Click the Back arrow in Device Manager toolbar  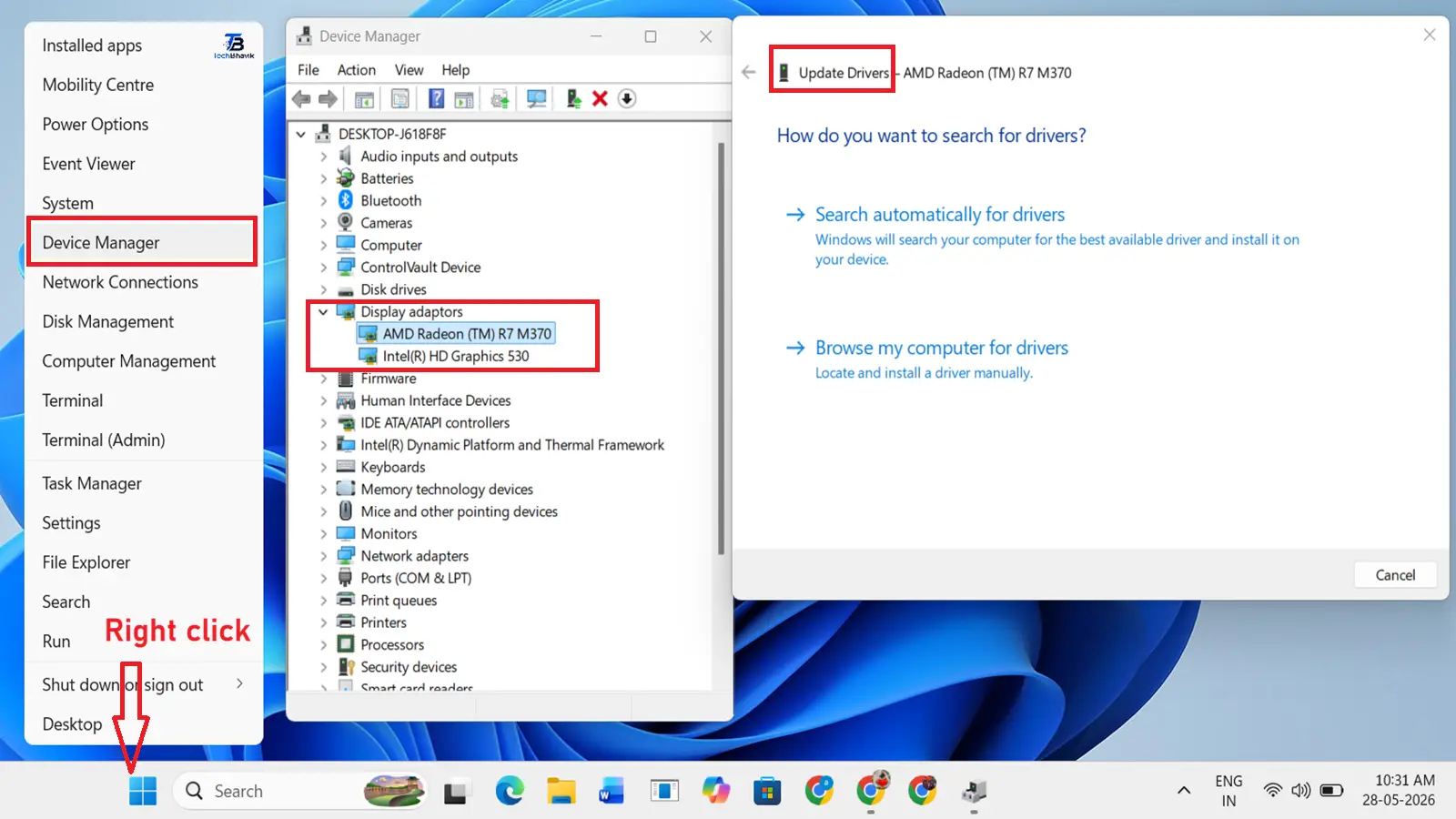pos(301,99)
